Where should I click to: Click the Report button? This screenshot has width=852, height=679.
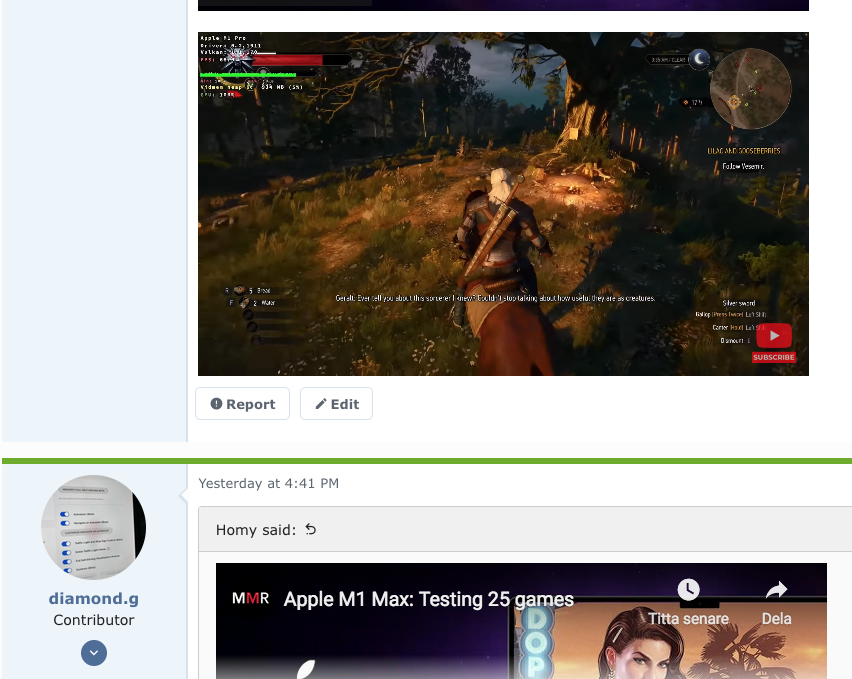pyautogui.click(x=242, y=404)
